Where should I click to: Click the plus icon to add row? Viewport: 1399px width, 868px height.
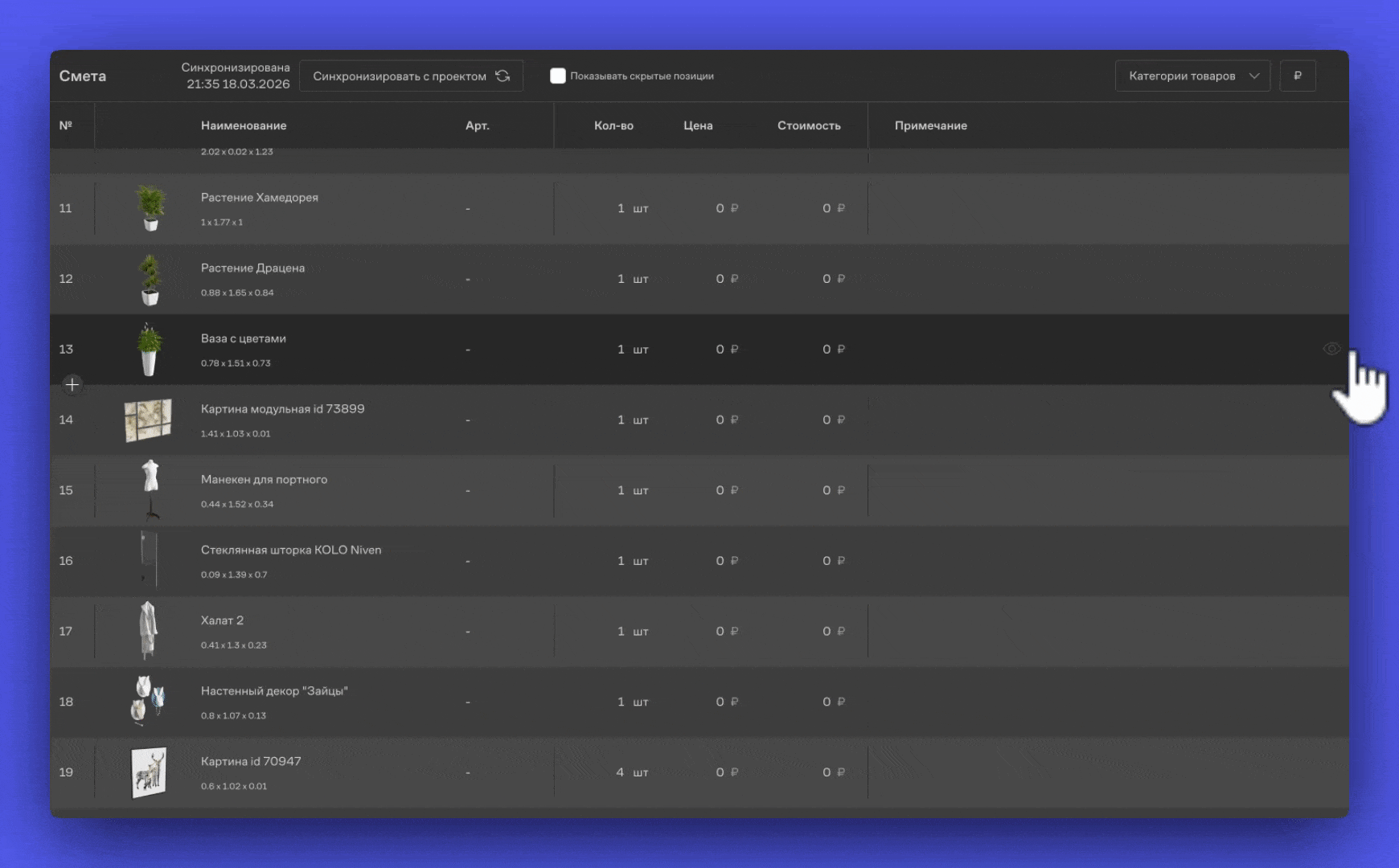[x=72, y=385]
